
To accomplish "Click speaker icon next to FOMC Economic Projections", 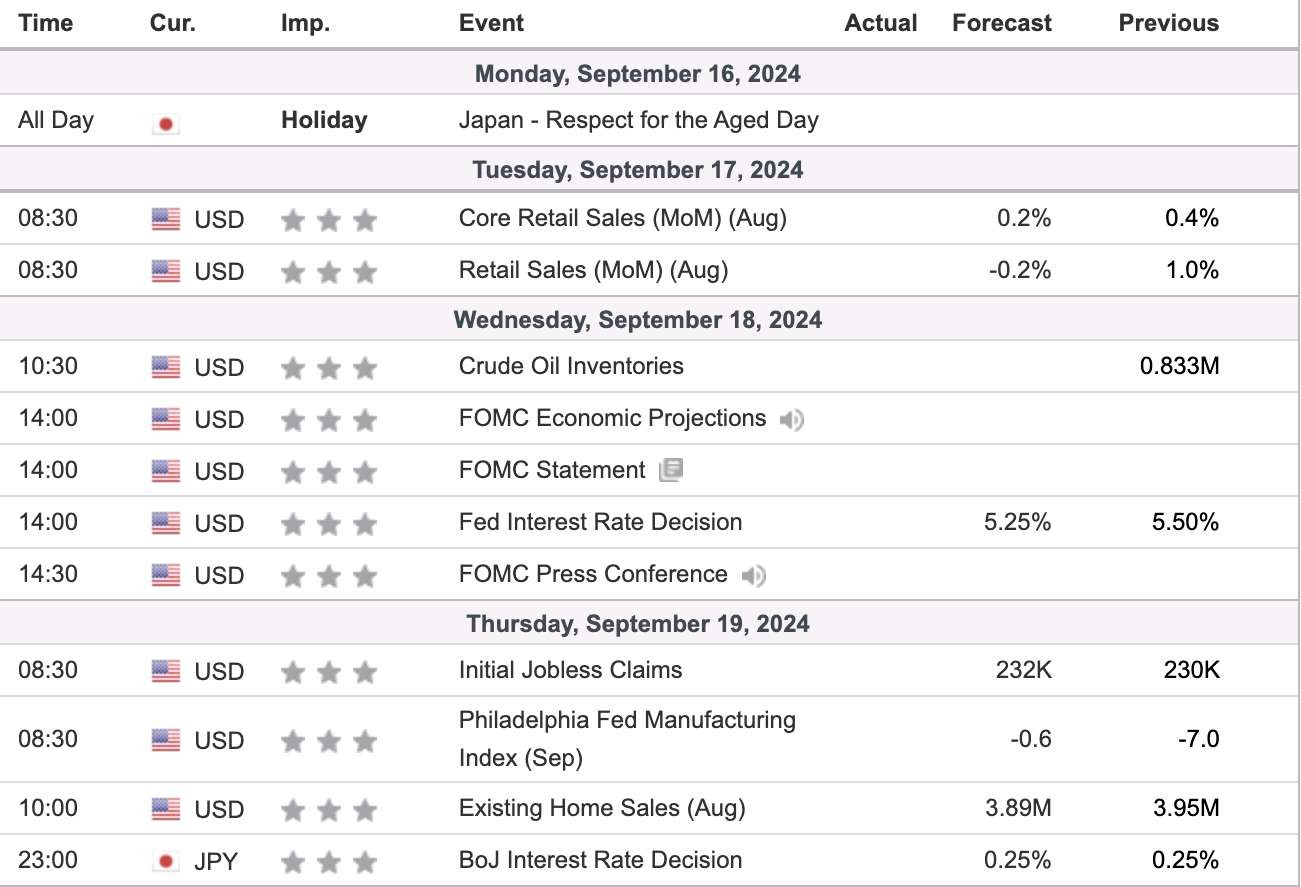I will coord(792,420).
